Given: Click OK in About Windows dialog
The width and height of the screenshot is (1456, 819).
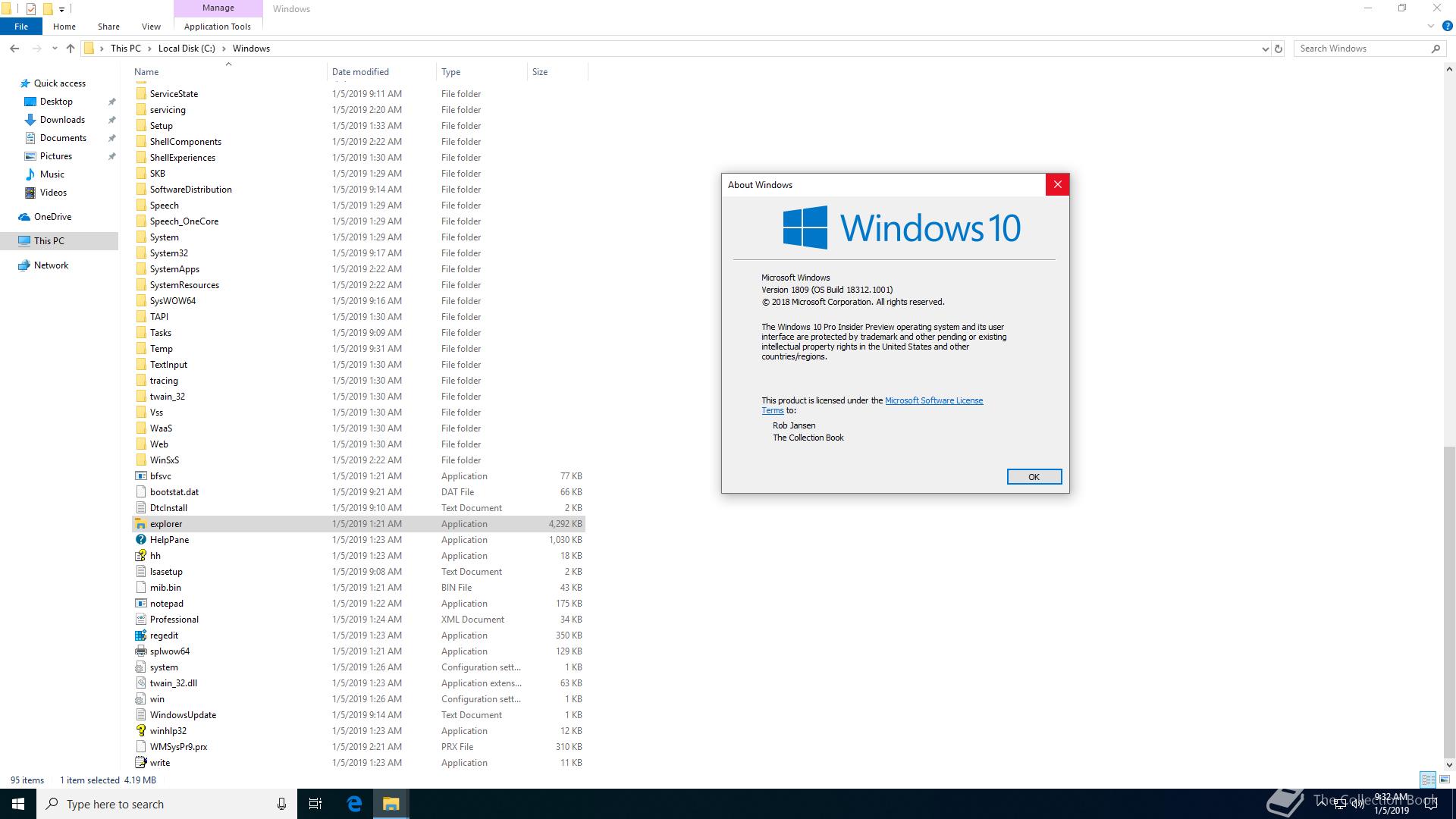Looking at the screenshot, I should 1034,477.
